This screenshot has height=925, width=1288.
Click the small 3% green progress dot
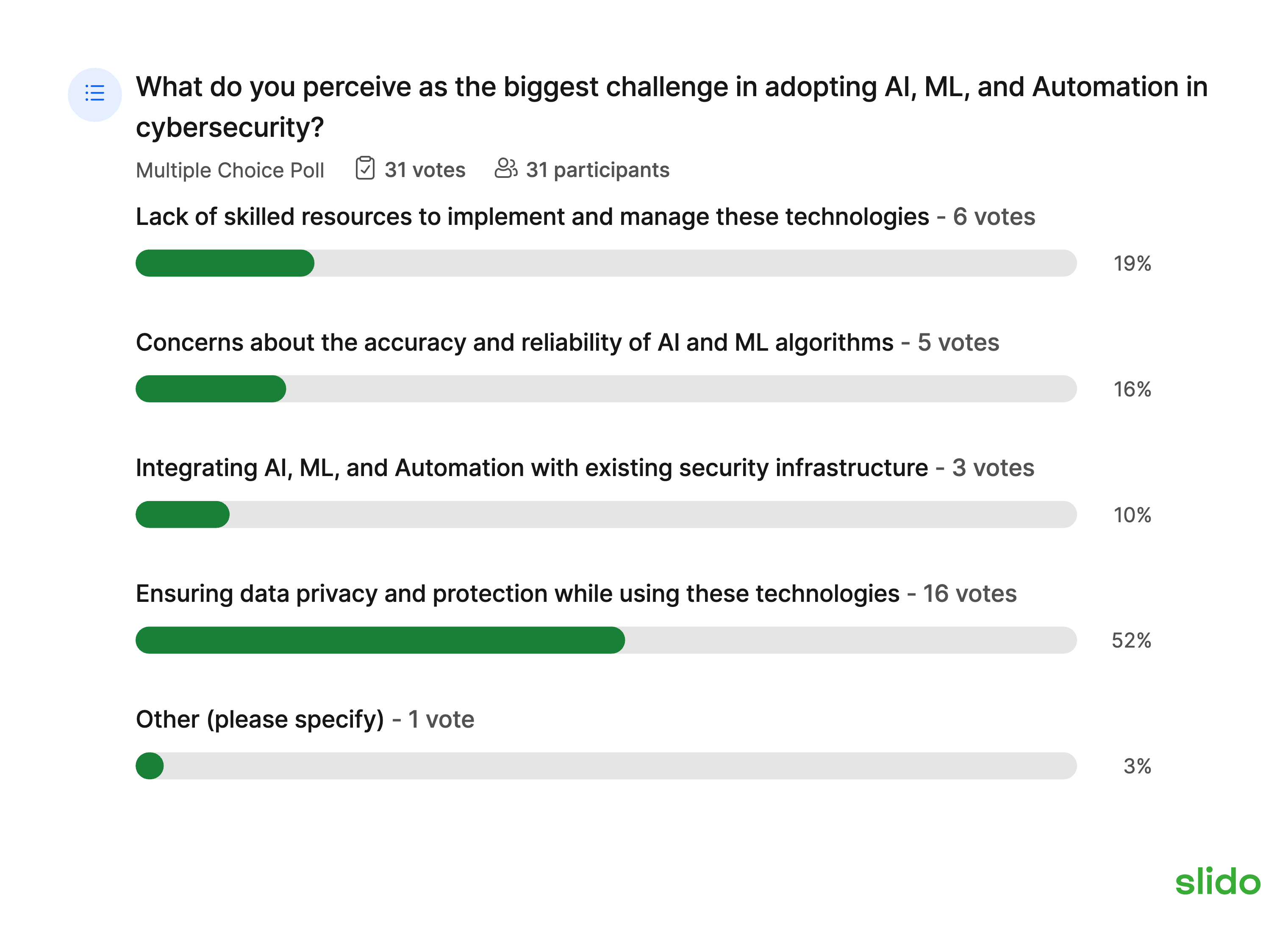click(x=150, y=766)
